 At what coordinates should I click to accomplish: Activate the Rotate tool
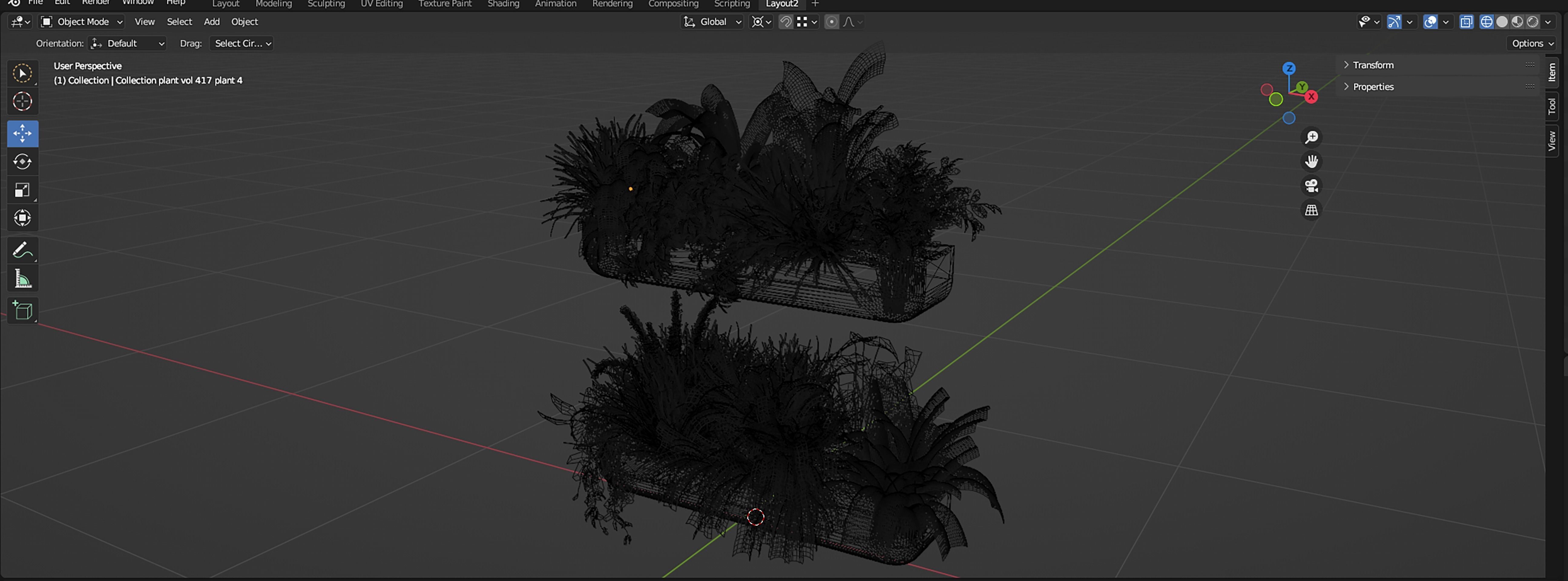(x=22, y=162)
